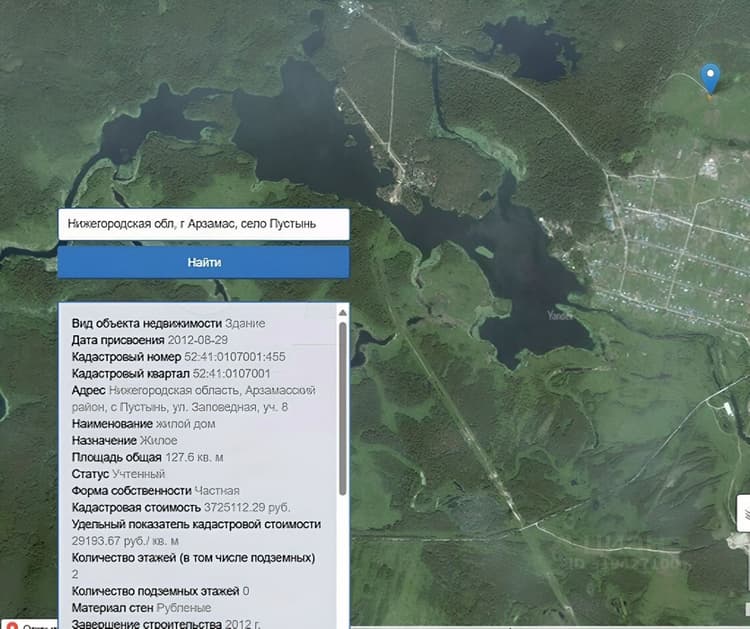Click the Наименование жилой дом line
Image resolution: width=750 pixels, height=629 pixels.
point(143,424)
